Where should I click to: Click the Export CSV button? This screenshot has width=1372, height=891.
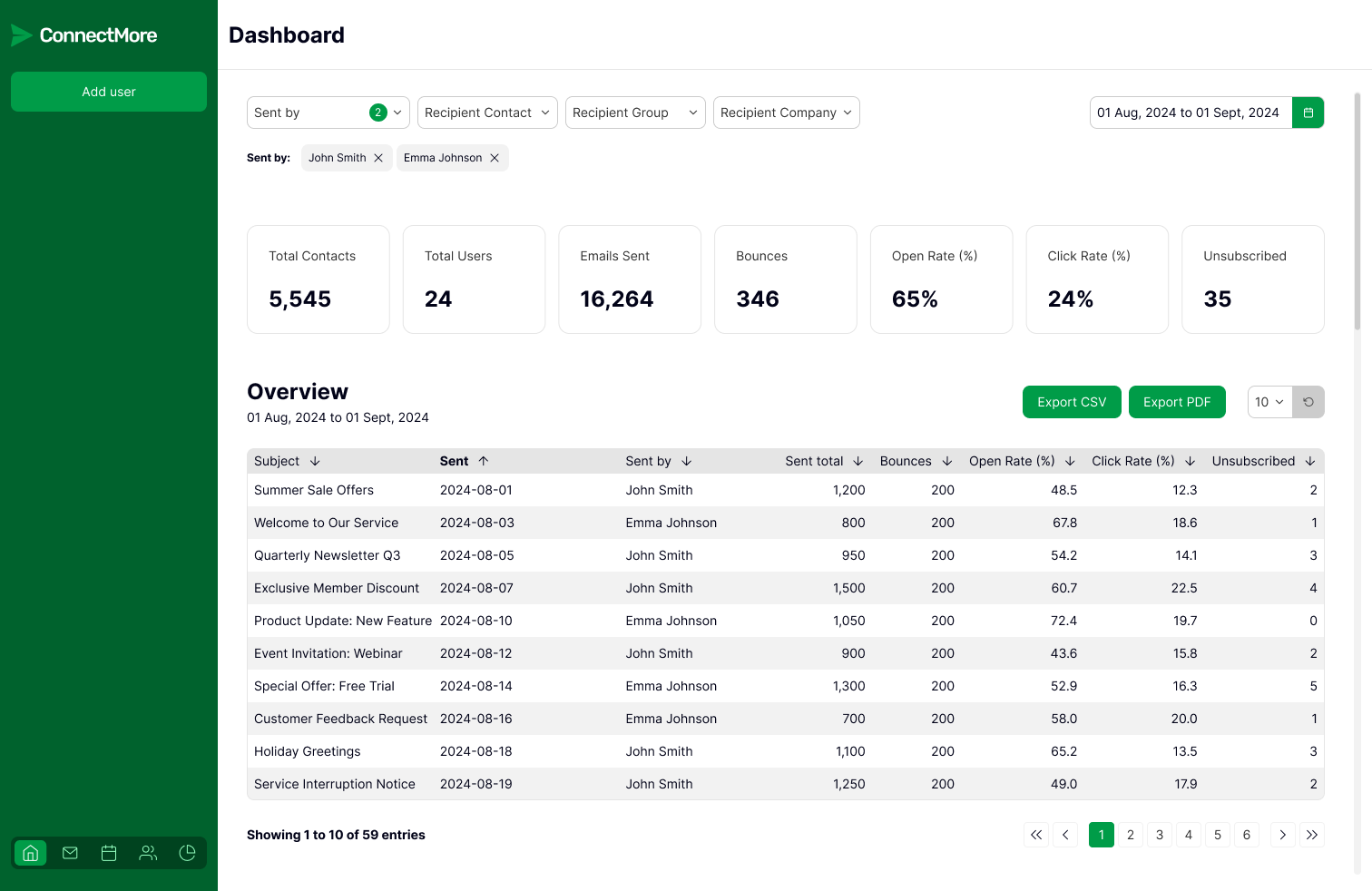(x=1072, y=402)
